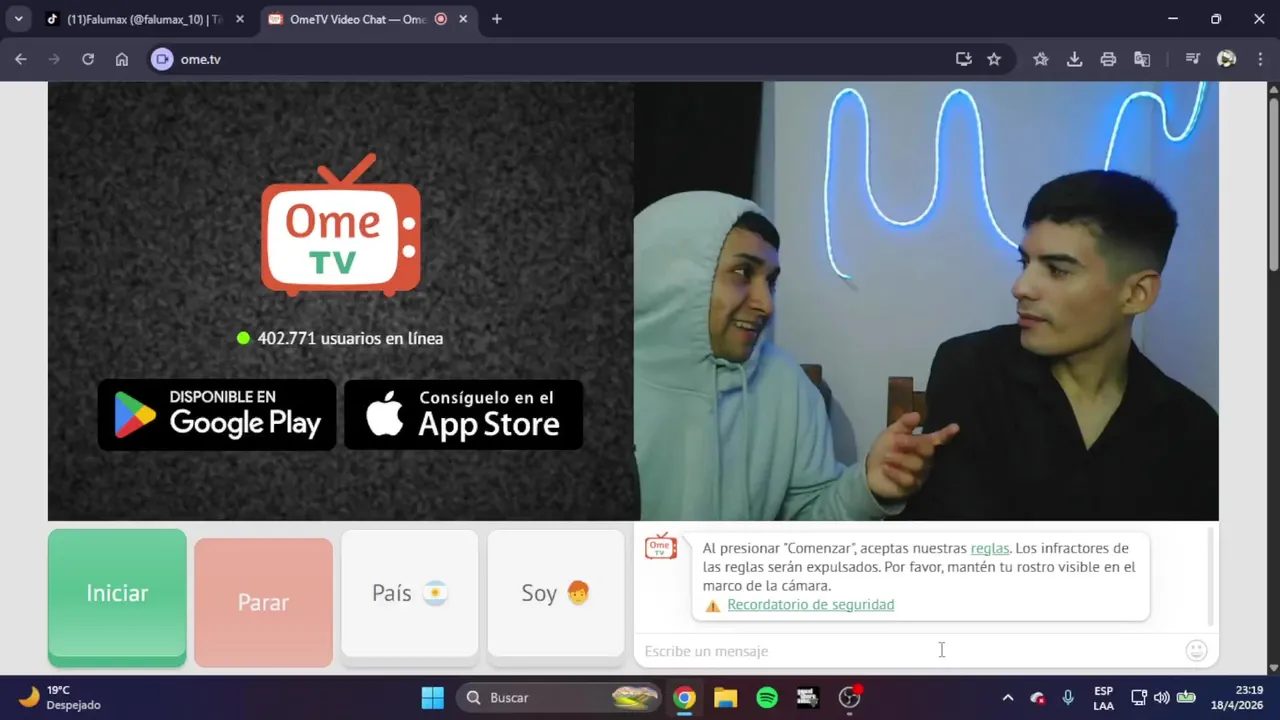Reload the ome.tv page
This screenshot has width=1280, height=720.
(88, 59)
